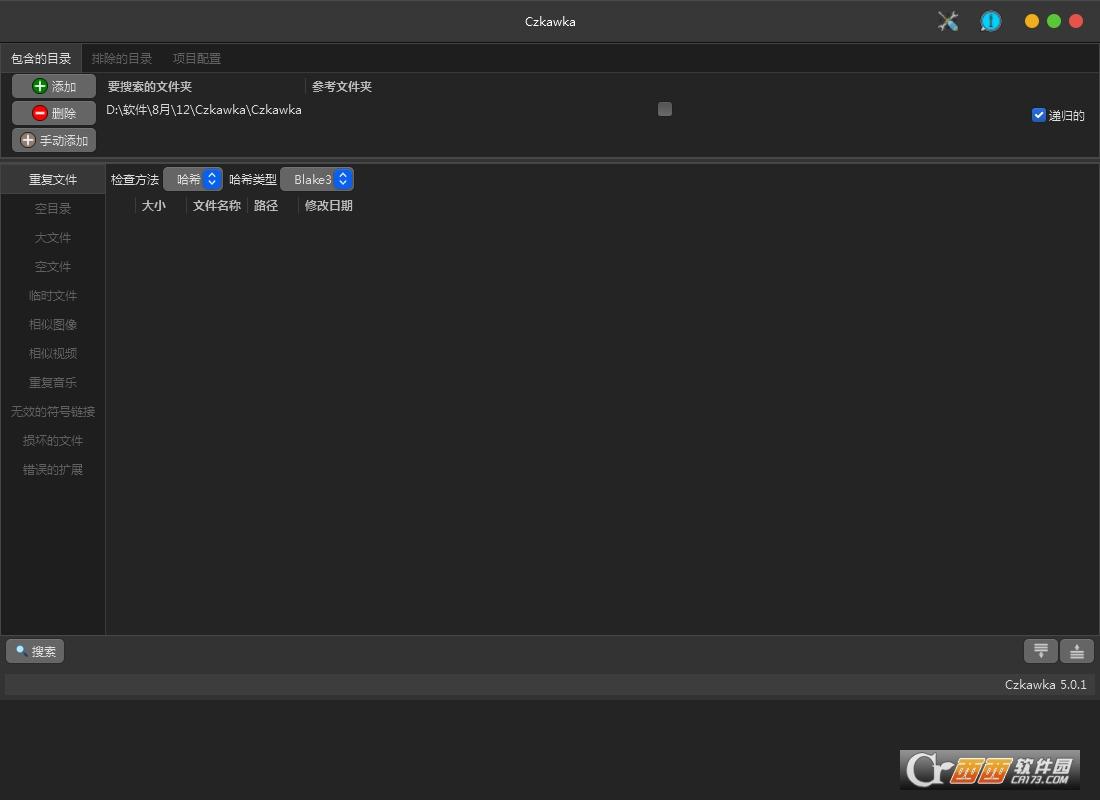Click the yellow minimize window button
This screenshot has width=1100, height=800.
pyautogui.click(x=1032, y=21)
